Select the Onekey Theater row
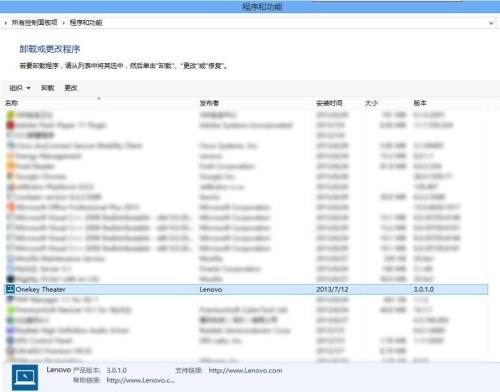 coord(246,289)
